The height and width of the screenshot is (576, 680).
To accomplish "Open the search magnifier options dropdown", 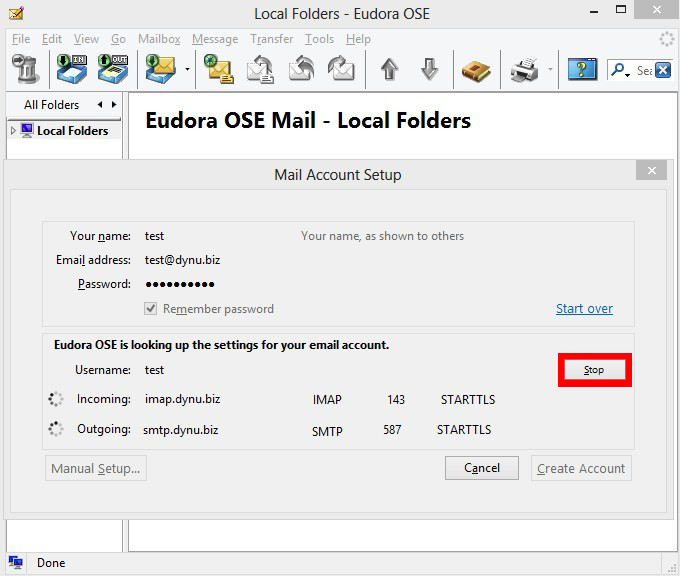I will point(620,70).
